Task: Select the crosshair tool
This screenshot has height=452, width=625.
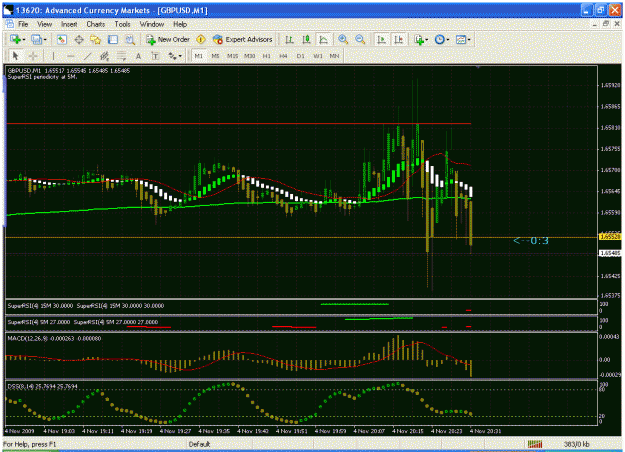Action: tap(33, 56)
